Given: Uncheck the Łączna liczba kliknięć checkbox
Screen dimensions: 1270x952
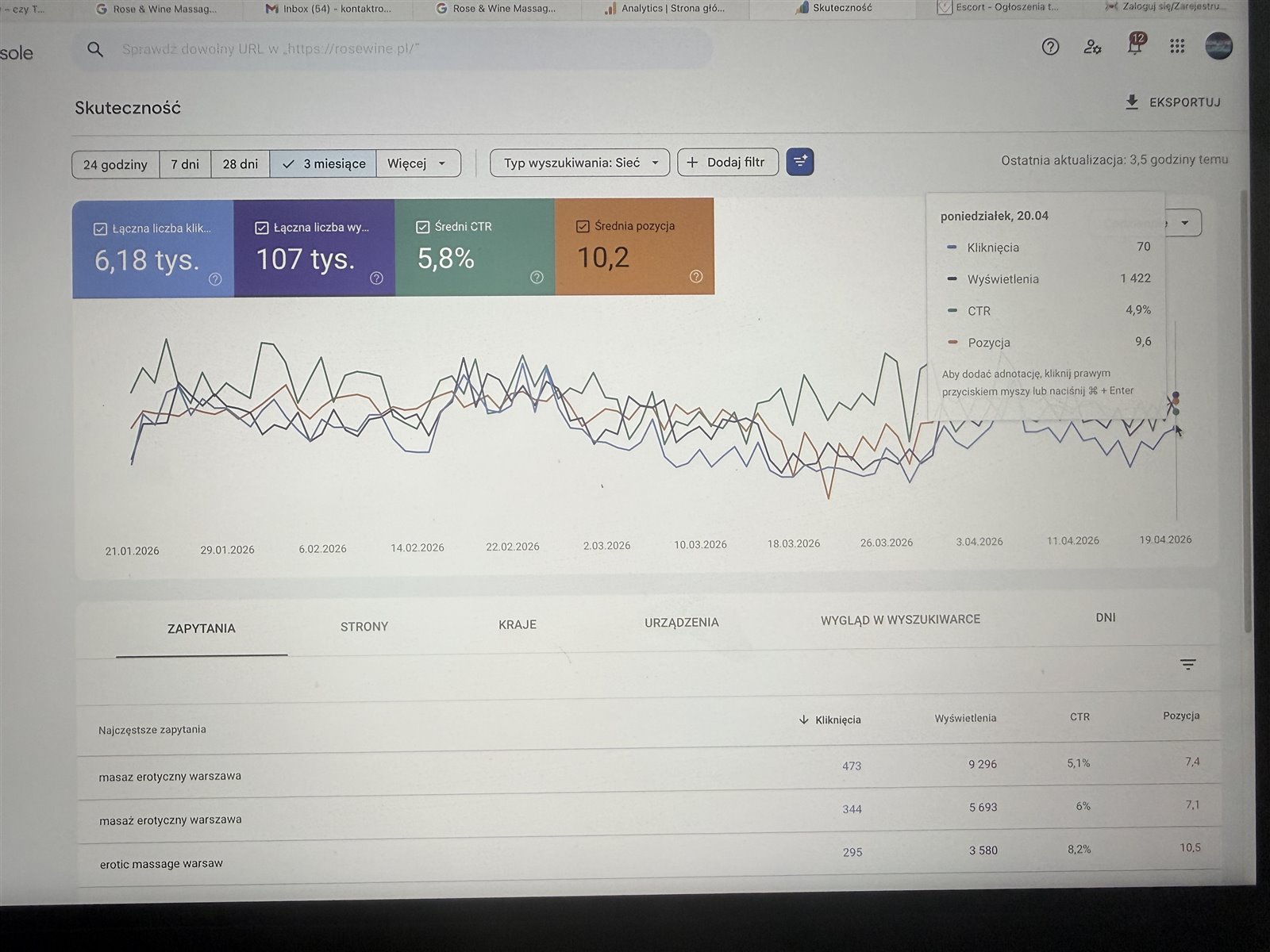Looking at the screenshot, I should 100,228.
